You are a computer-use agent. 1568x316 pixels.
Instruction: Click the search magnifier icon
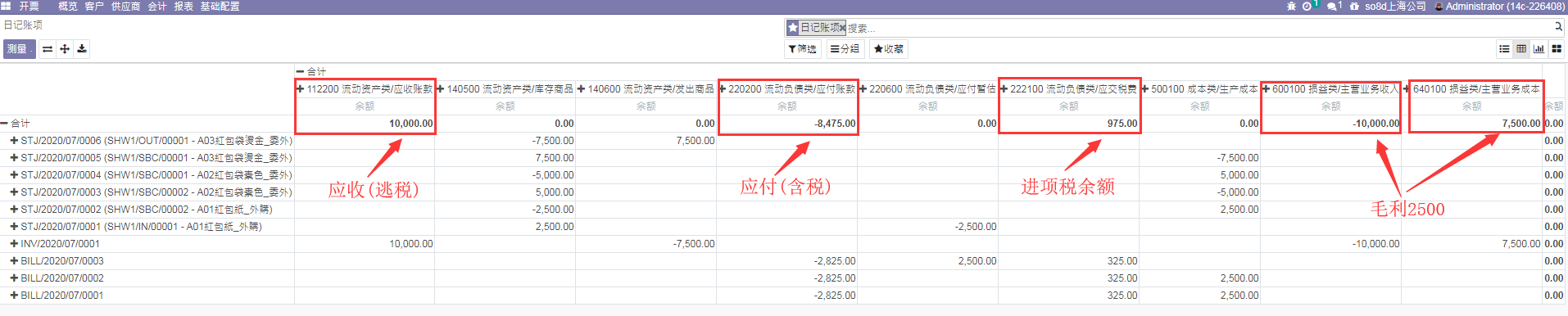click(x=1559, y=26)
